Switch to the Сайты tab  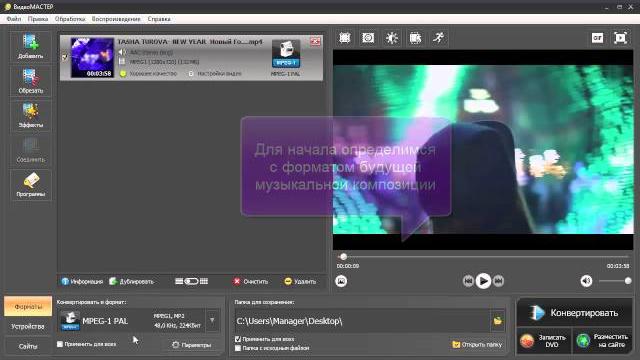[x=28, y=346]
